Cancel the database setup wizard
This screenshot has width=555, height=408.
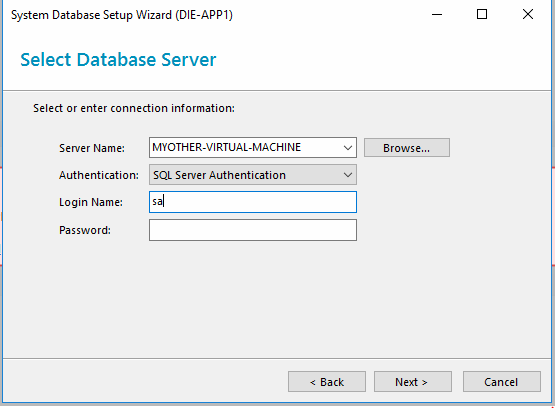[x=502, y=382]
